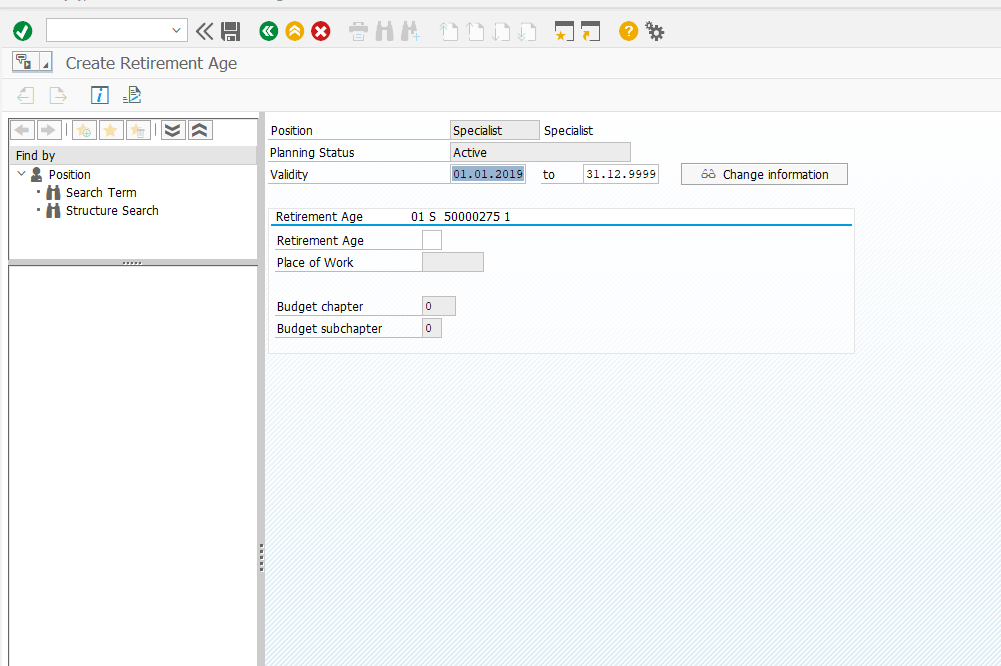1001x666 pixels.
Task: Click the Last Page icon
Action: pyautogui.click(x=527, y=31)
